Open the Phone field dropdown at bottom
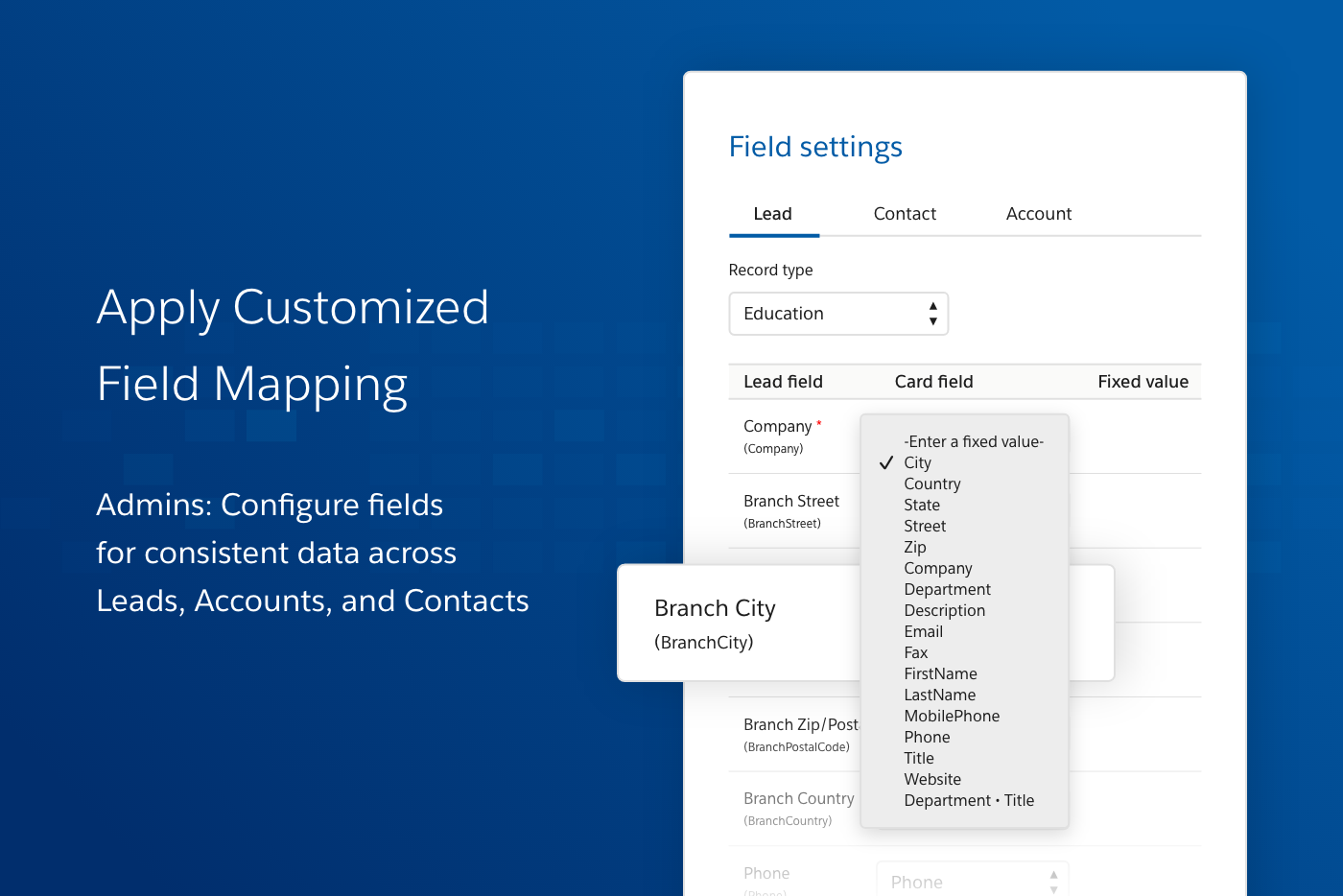Image resolution: width=1343 pixels, height=896 pixels. tap(972, 880)
